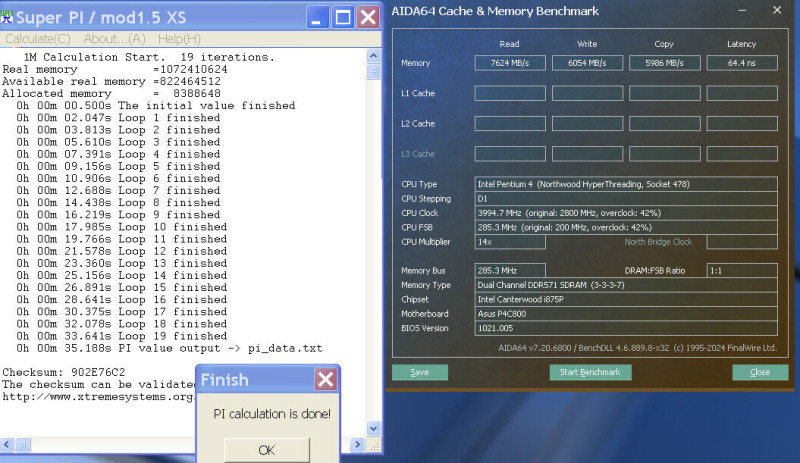
Task: Click Motherboard value Asus P4C800
Action: pyautogui.click(x=626, y=313)
